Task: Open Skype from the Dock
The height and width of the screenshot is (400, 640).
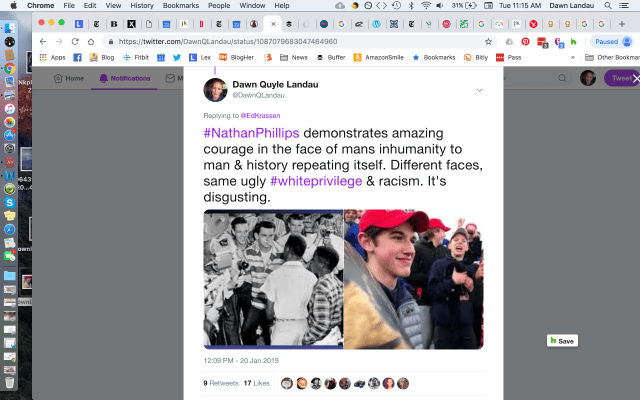Action: (9, 202)
